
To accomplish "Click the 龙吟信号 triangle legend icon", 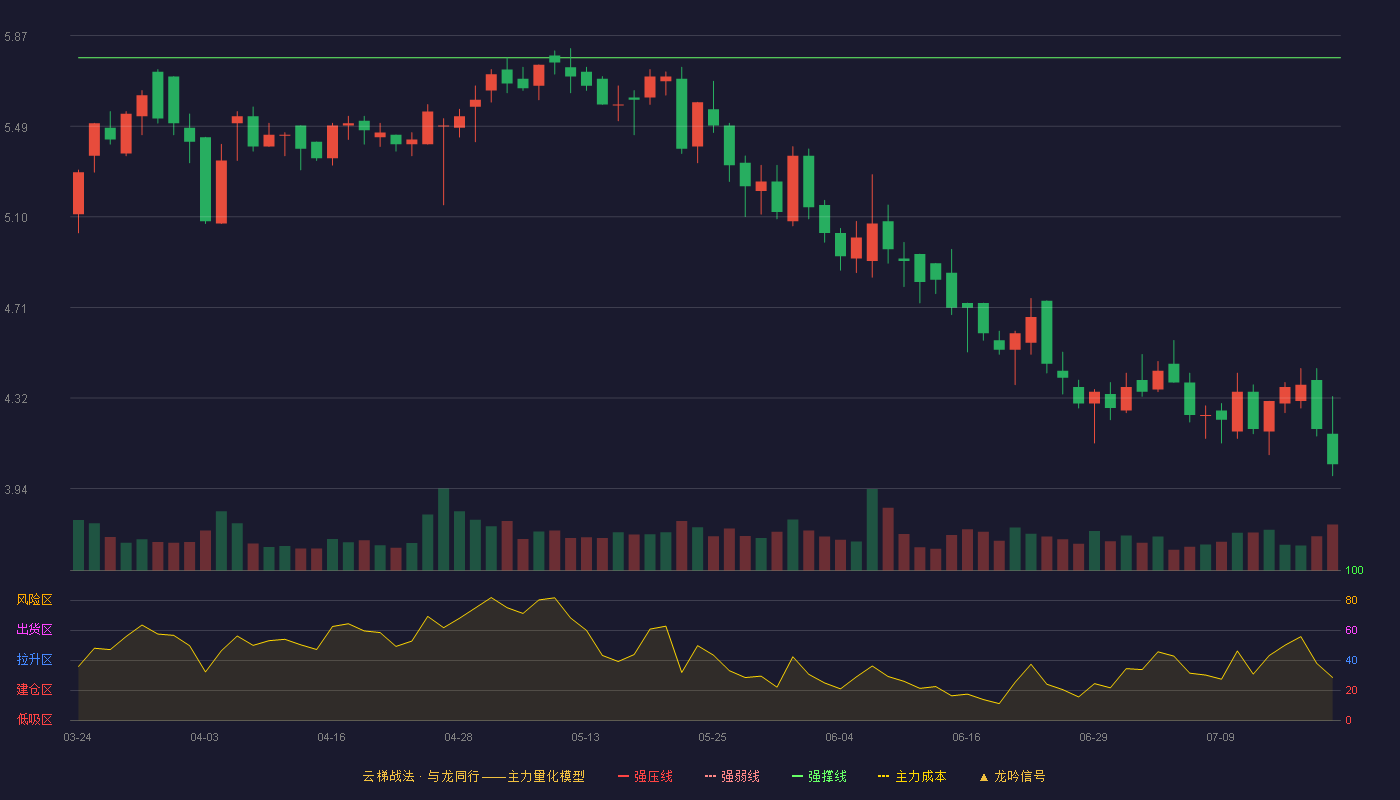I will pos(983,776).
